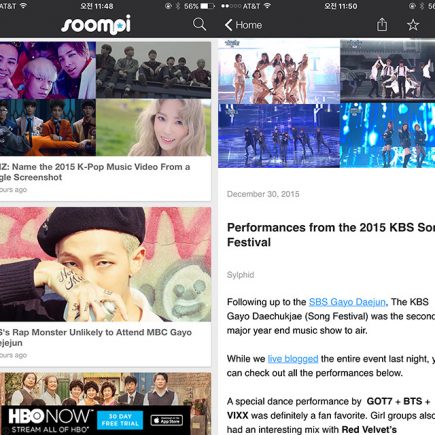Open search with the magnifying glass icon
The image size is (435, 435).
tap(199, 25)
